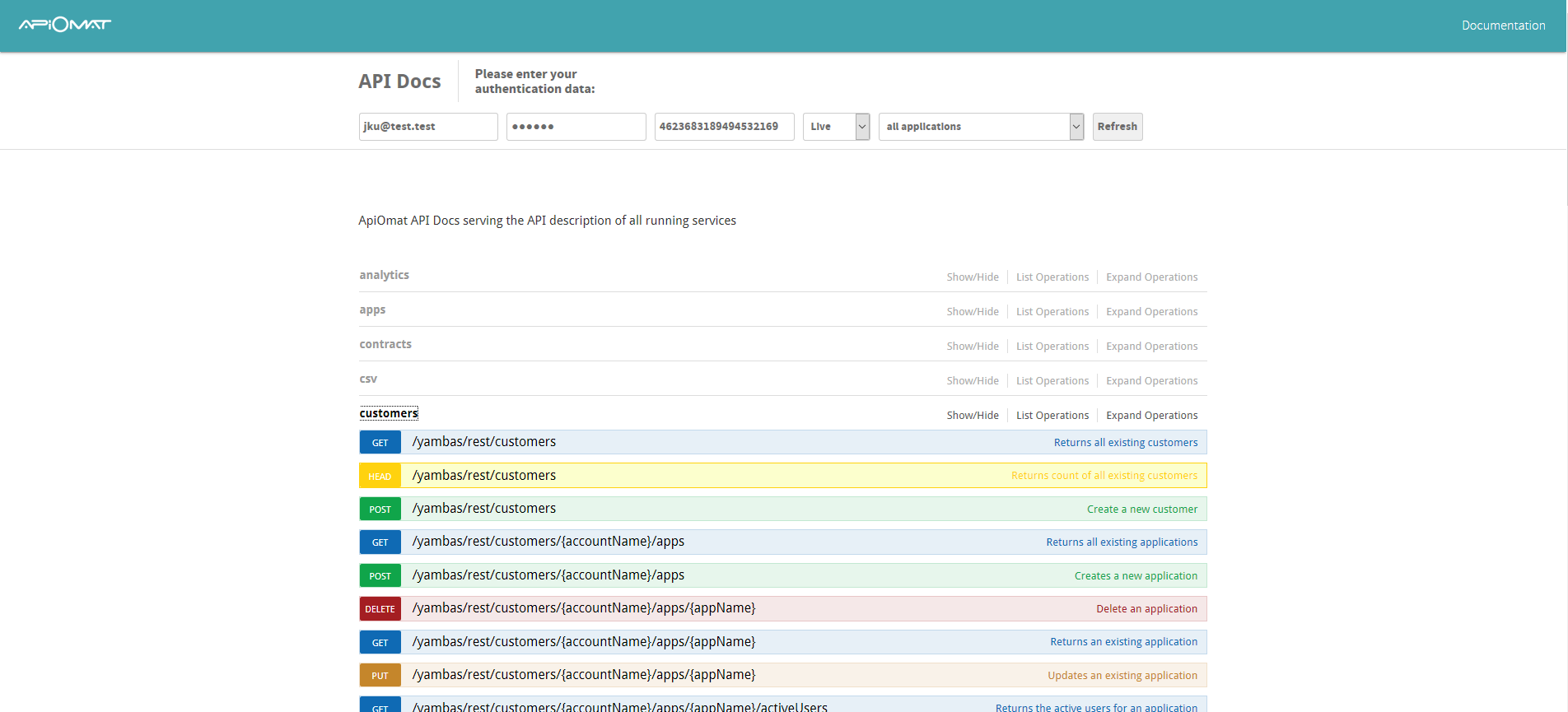
Task: Click List Operations for contracts
Action: tap(1052, 347)
